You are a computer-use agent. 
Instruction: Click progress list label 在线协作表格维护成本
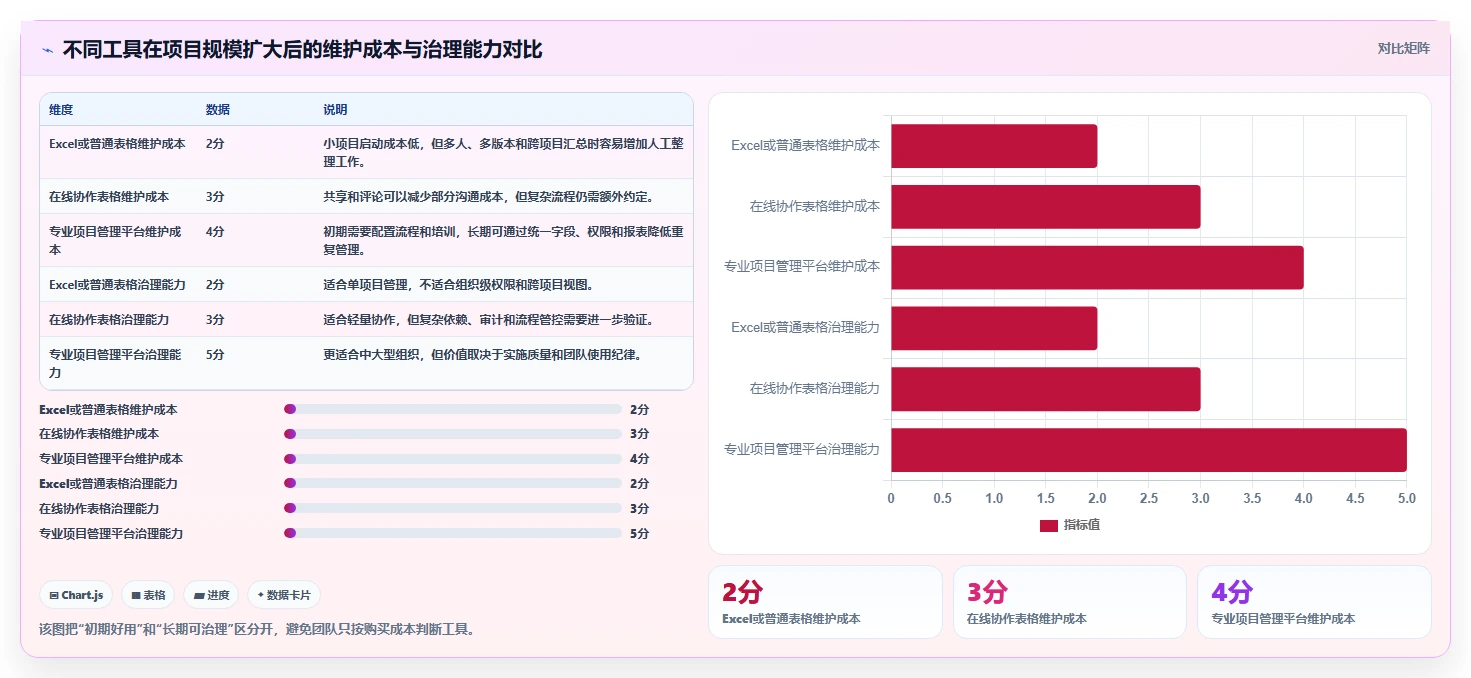click(99, 434)
